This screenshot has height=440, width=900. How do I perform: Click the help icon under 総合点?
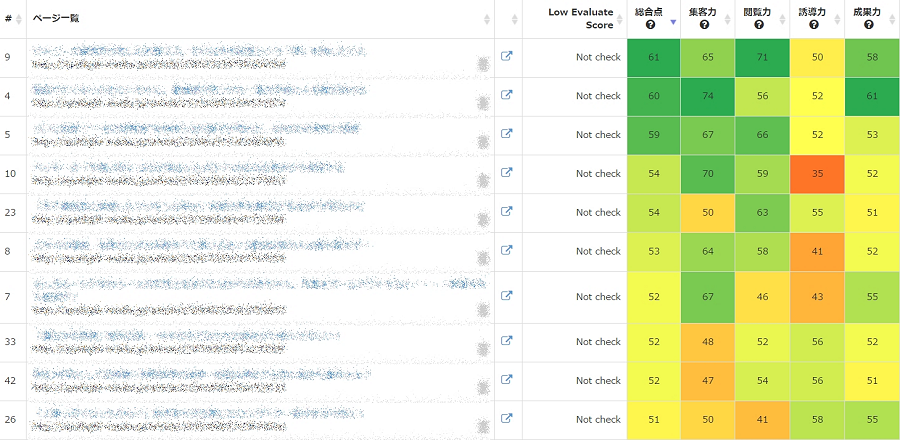pos(650,25)
